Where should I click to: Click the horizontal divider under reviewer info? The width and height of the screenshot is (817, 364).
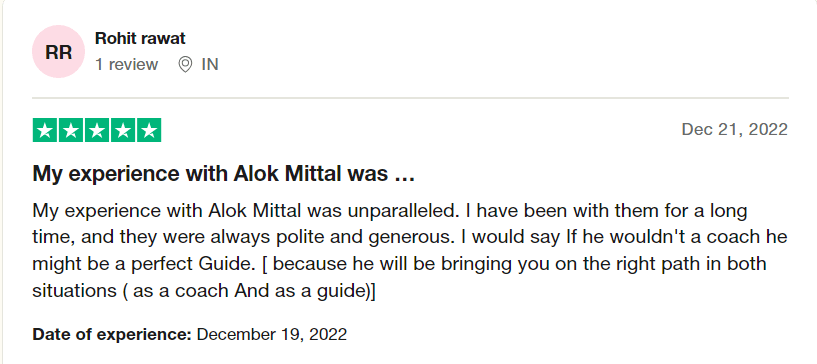tap(410, 97)
